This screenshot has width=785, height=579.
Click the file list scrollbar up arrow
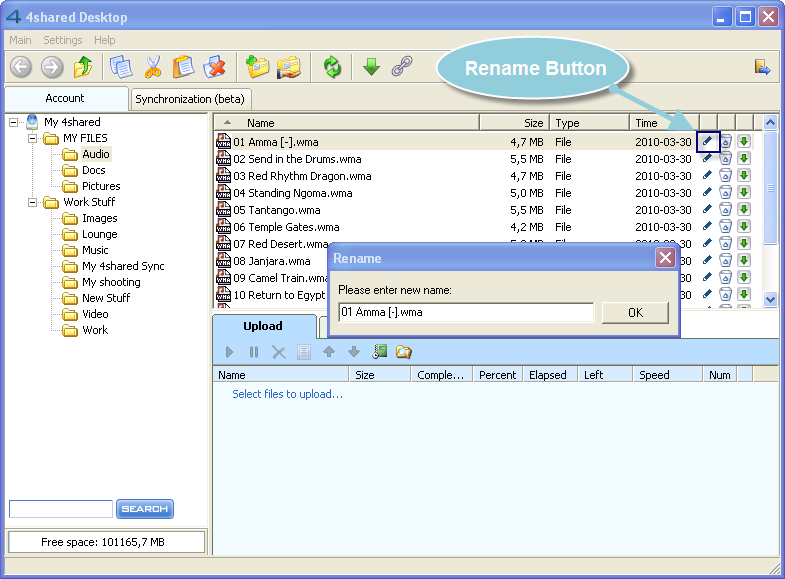click(770, 122)
